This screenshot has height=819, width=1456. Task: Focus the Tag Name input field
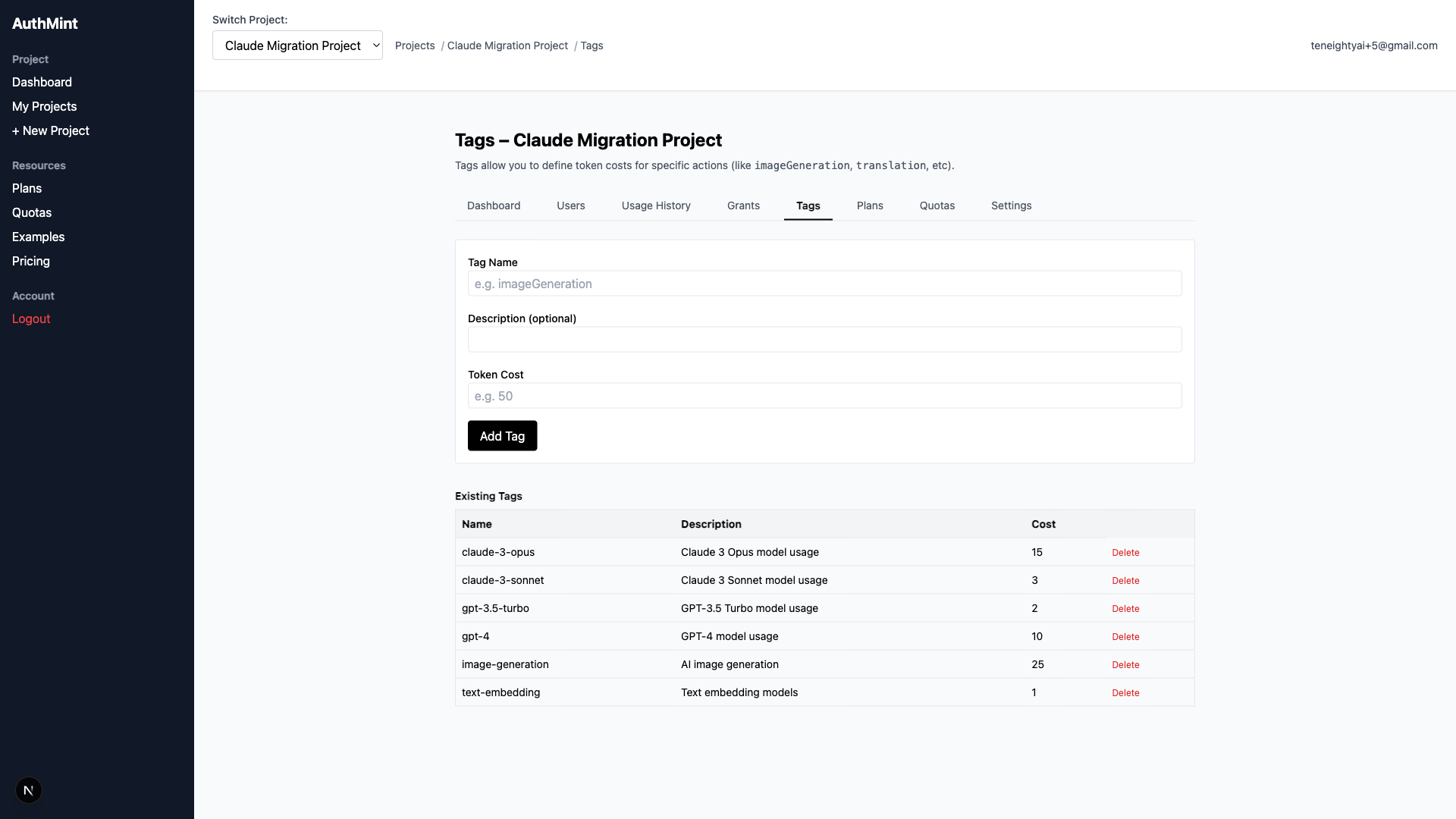825,284
